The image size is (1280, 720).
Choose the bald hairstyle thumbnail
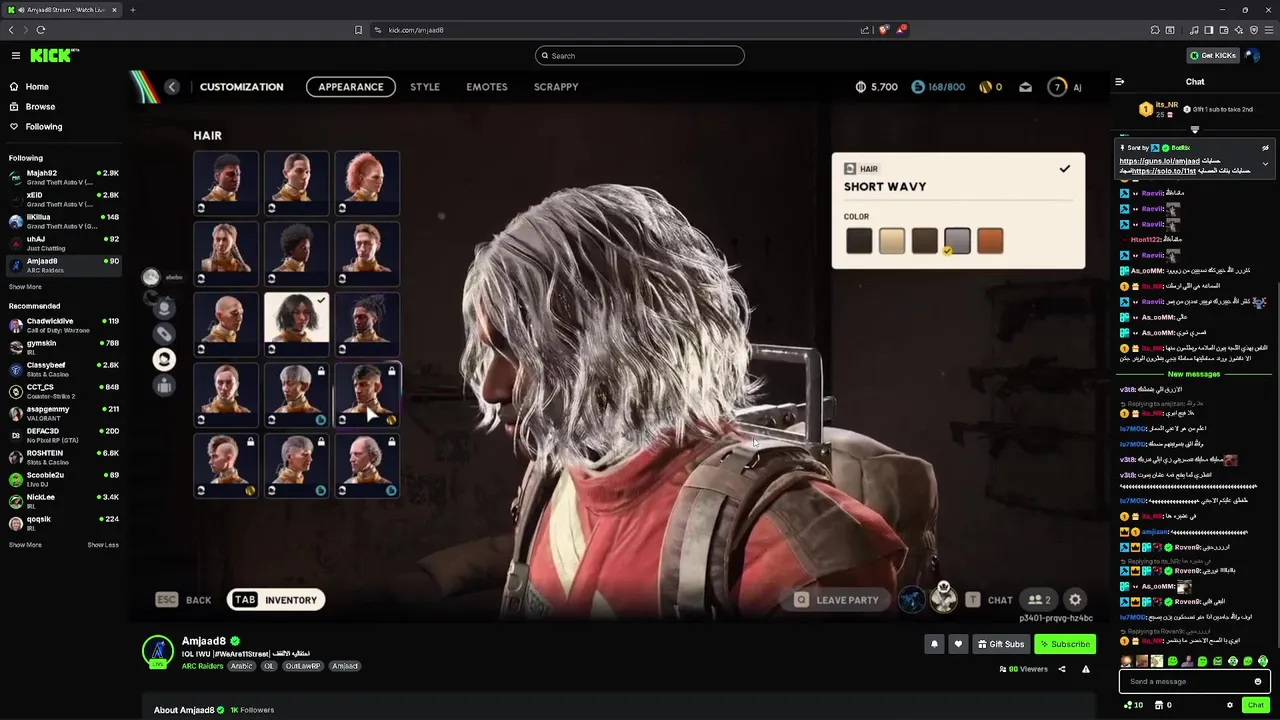(x=226, y=324)
